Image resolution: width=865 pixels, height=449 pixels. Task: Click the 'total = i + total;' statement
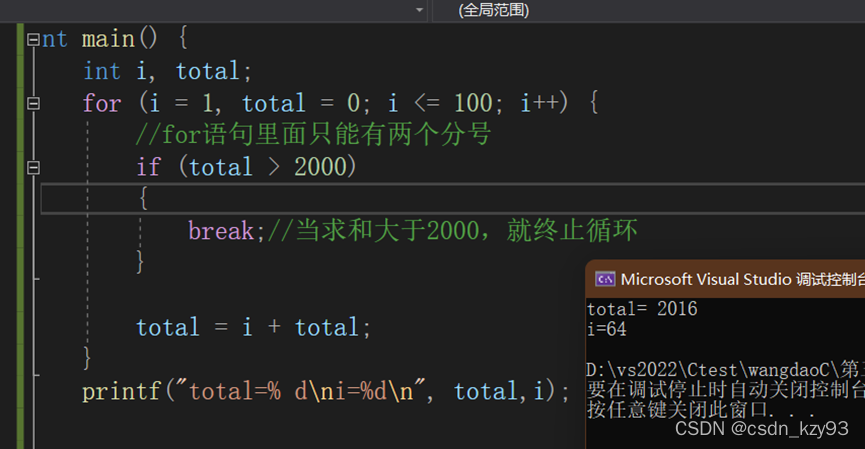pos(253,327)
